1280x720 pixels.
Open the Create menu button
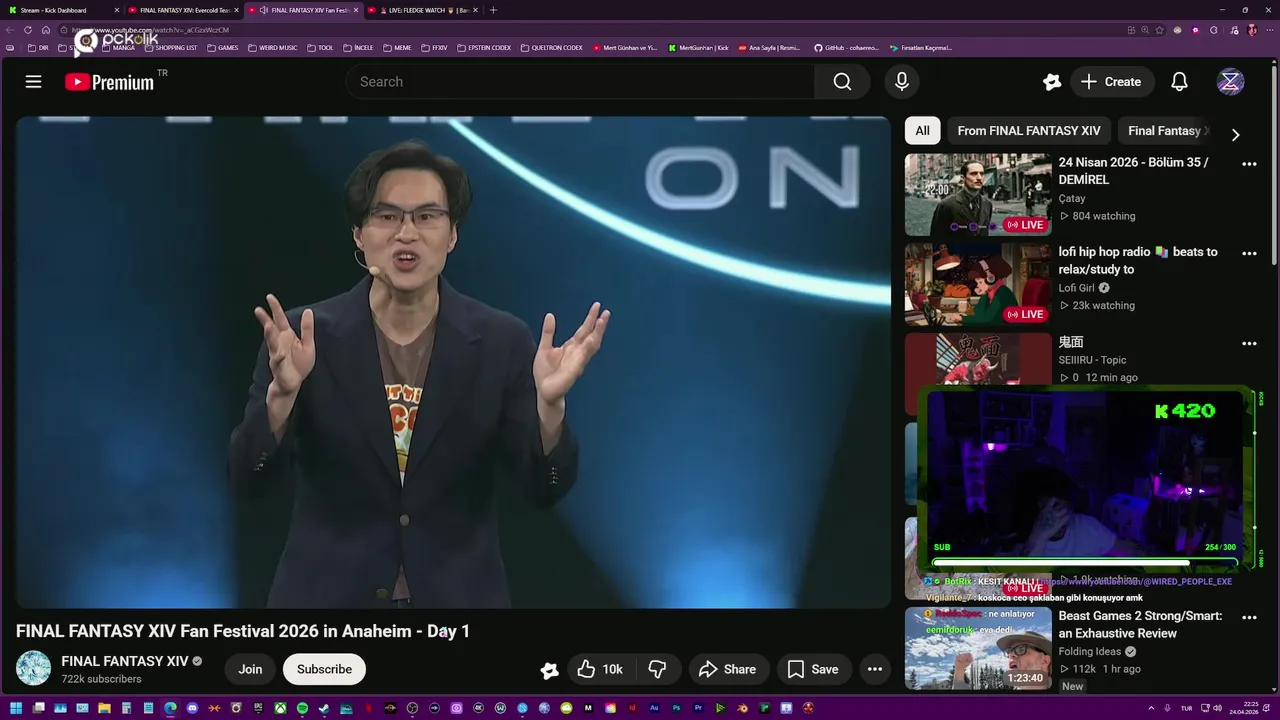pos(1111,82)
